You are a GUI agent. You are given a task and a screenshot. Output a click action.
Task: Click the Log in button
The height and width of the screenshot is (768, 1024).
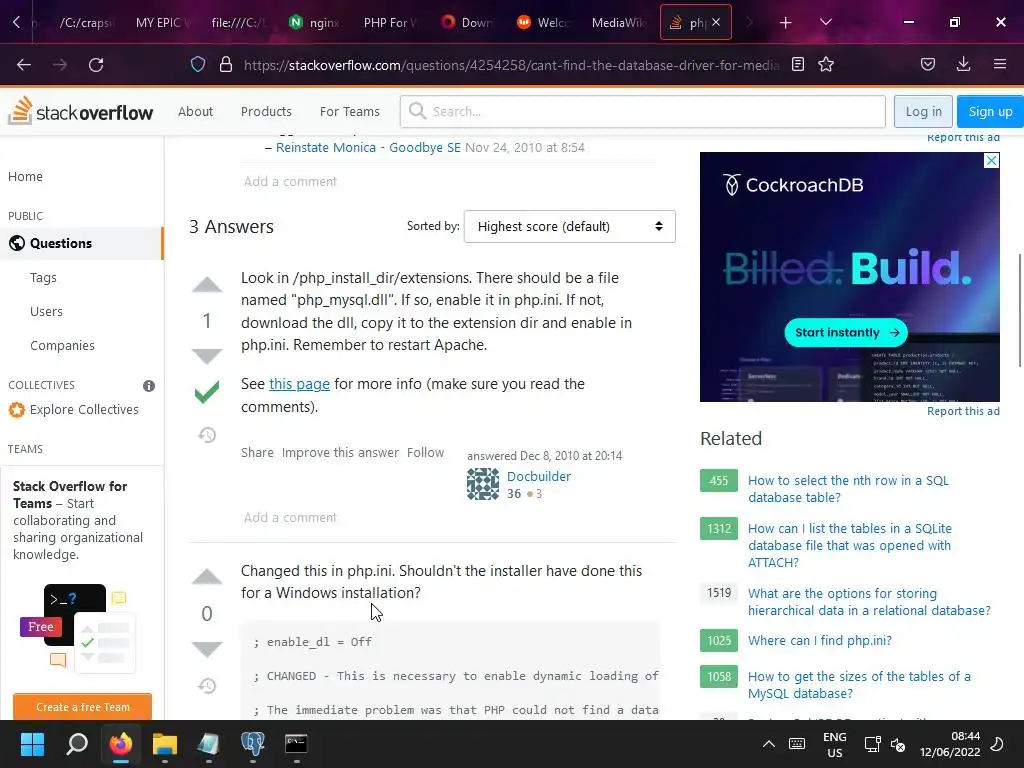click(923, 112)
